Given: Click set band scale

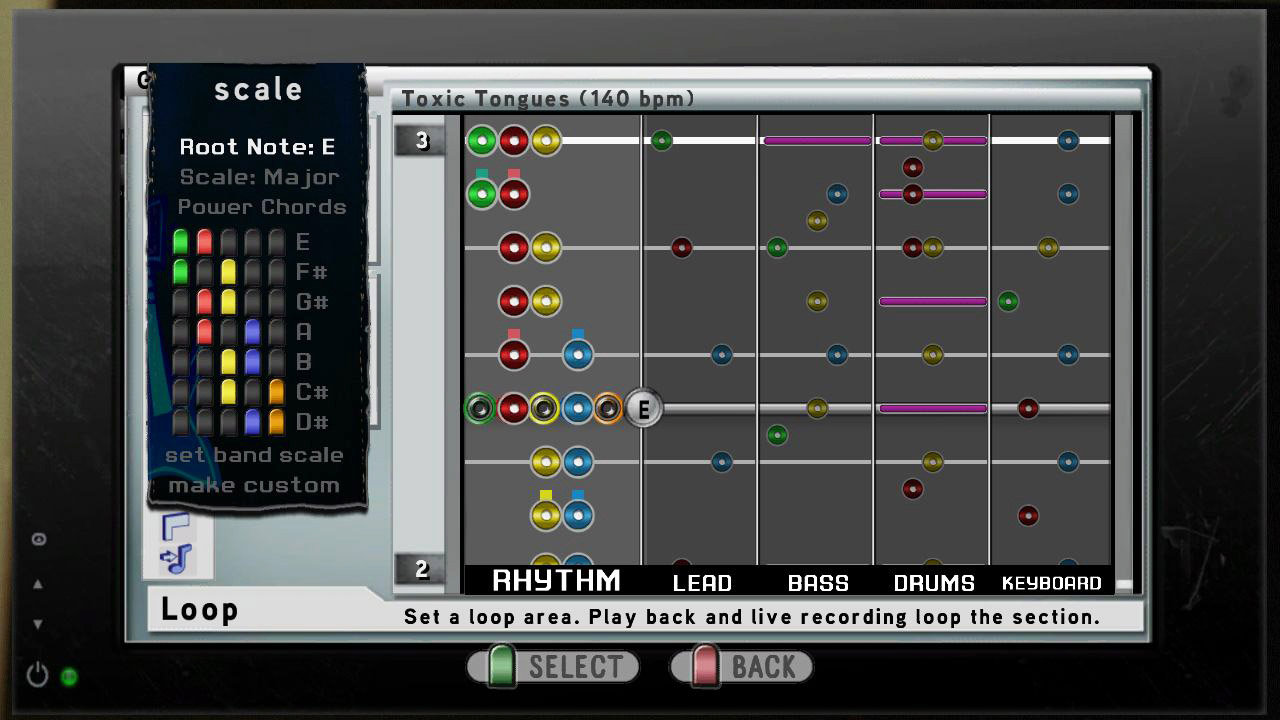Looking at the screenshot, I should pyautogui.click(x=256, y=455).
